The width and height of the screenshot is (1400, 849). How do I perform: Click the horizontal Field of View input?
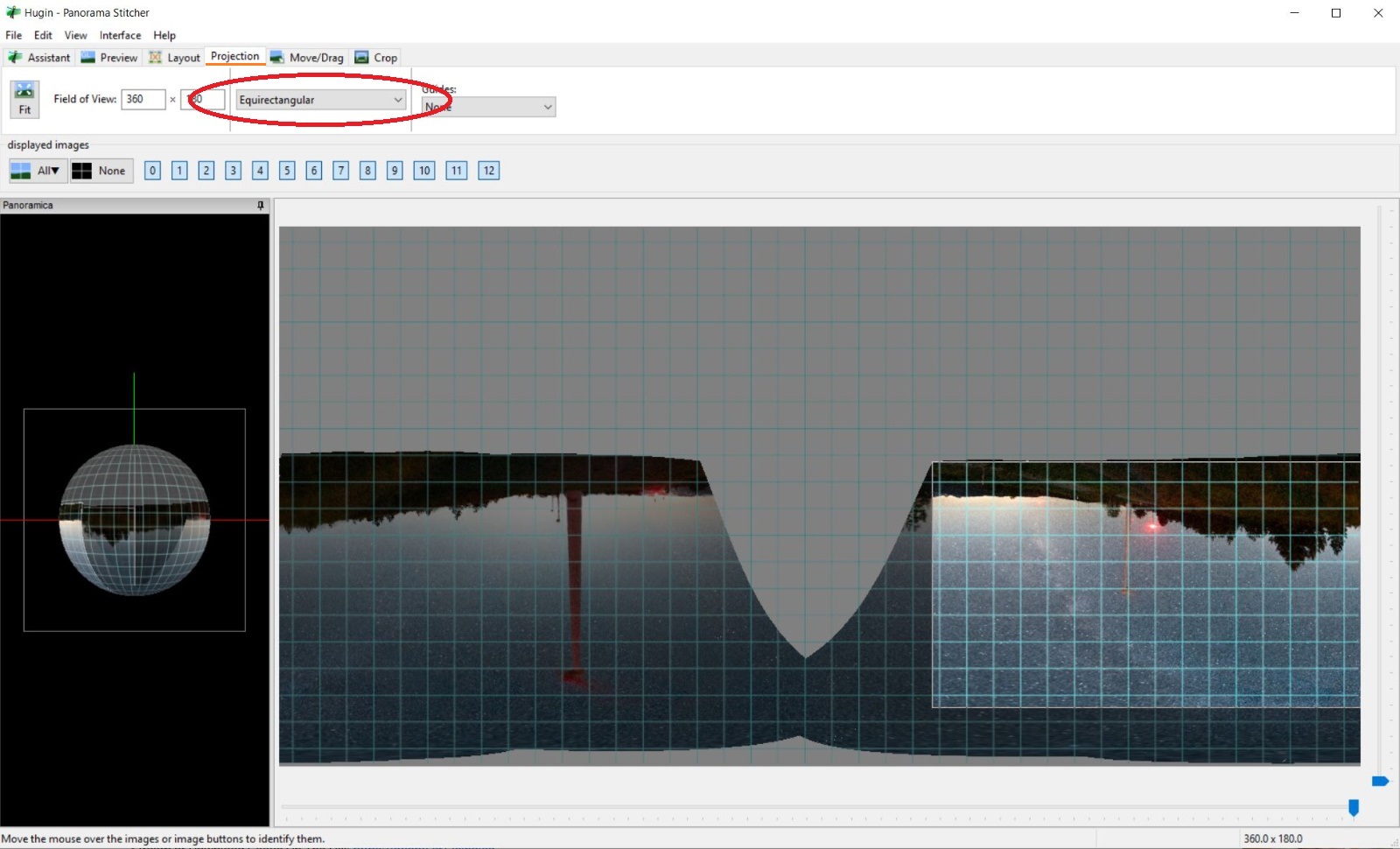point(143,99)
